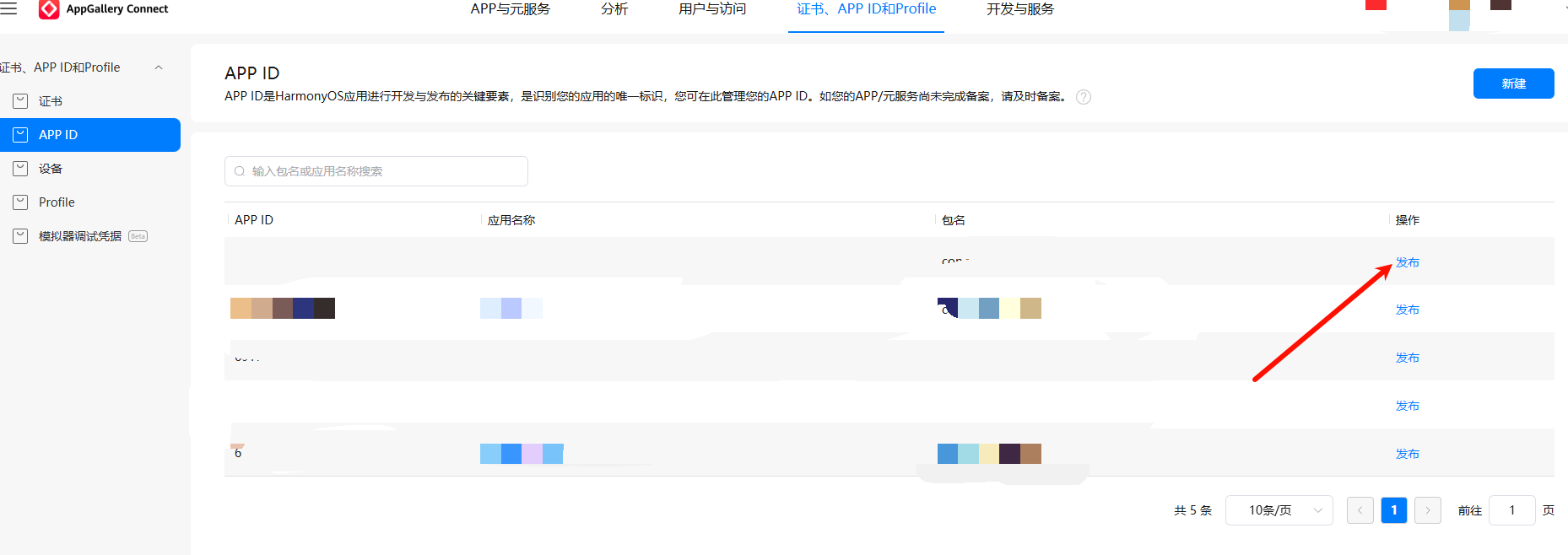This screenshot has height=555, width=1568.
Task: Collapse the 证书、APP ID和Profile sidebar section
Action: (x=159, y=67)
